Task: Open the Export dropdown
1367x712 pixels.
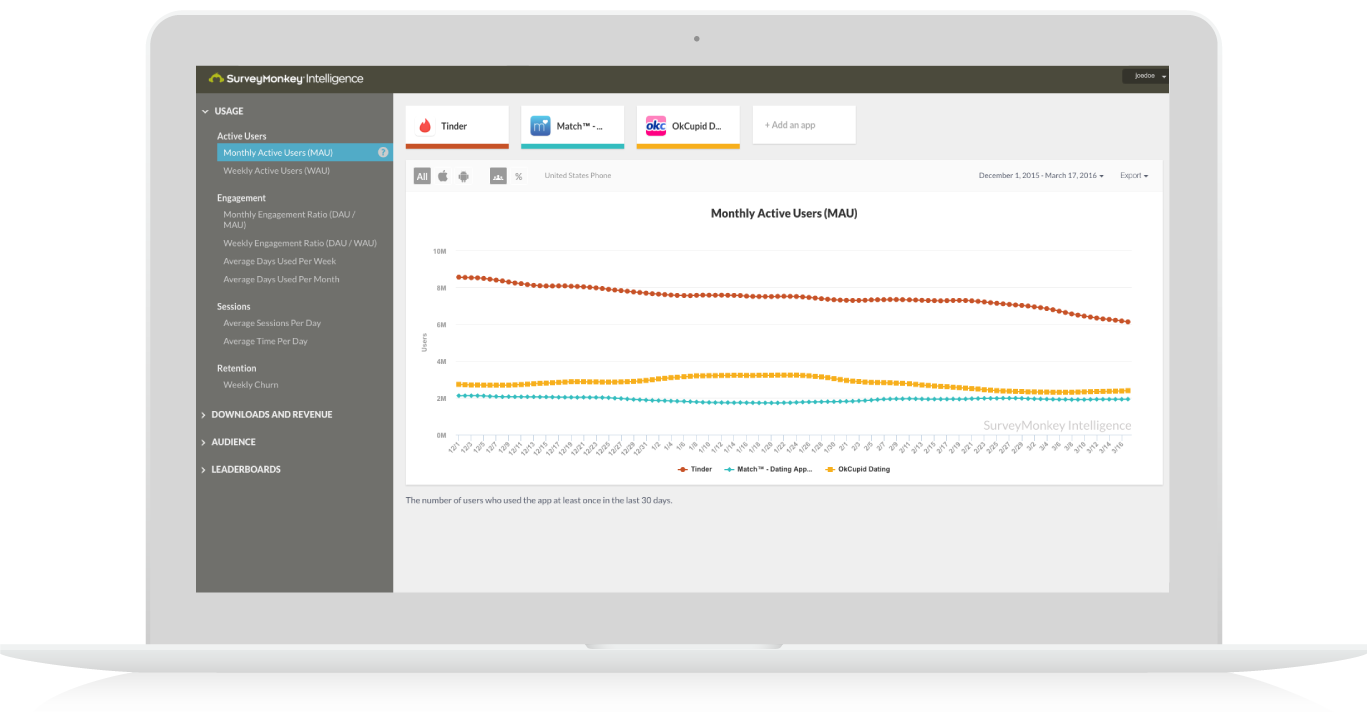Action: tap(1134, 176)
